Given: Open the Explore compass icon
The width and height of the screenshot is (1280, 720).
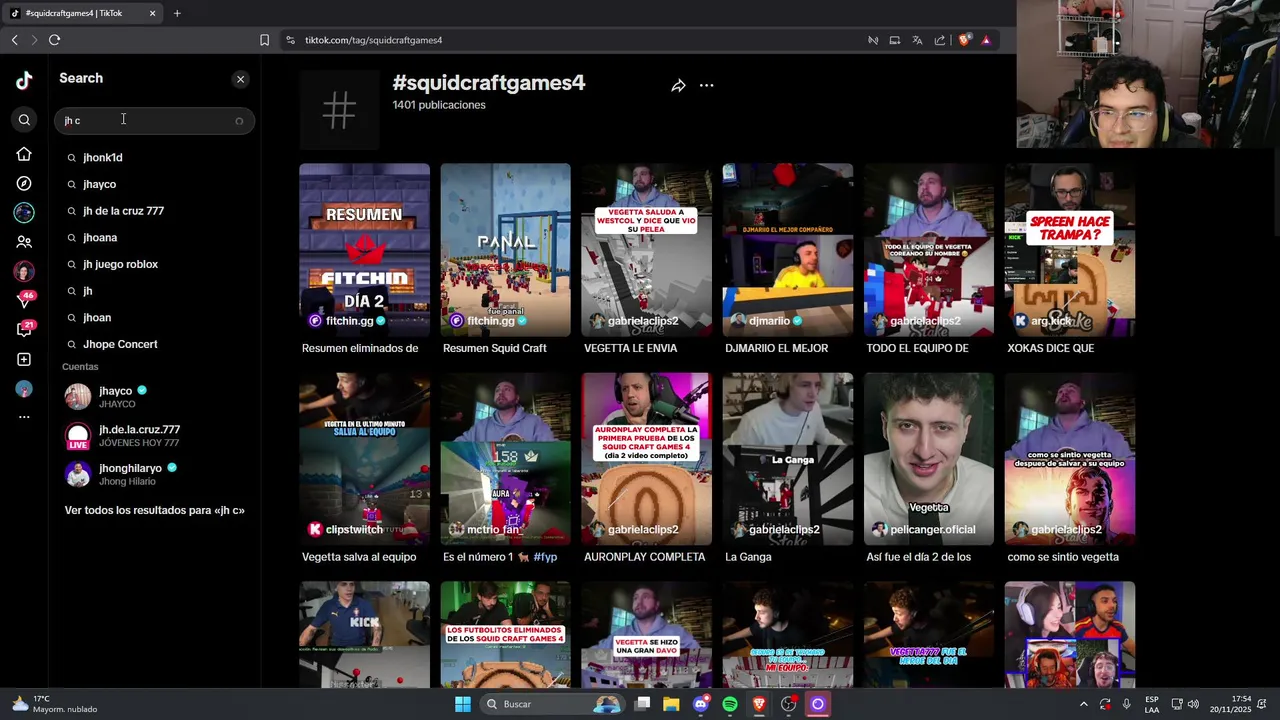Looking at the screenshot, I should point(24,183).
